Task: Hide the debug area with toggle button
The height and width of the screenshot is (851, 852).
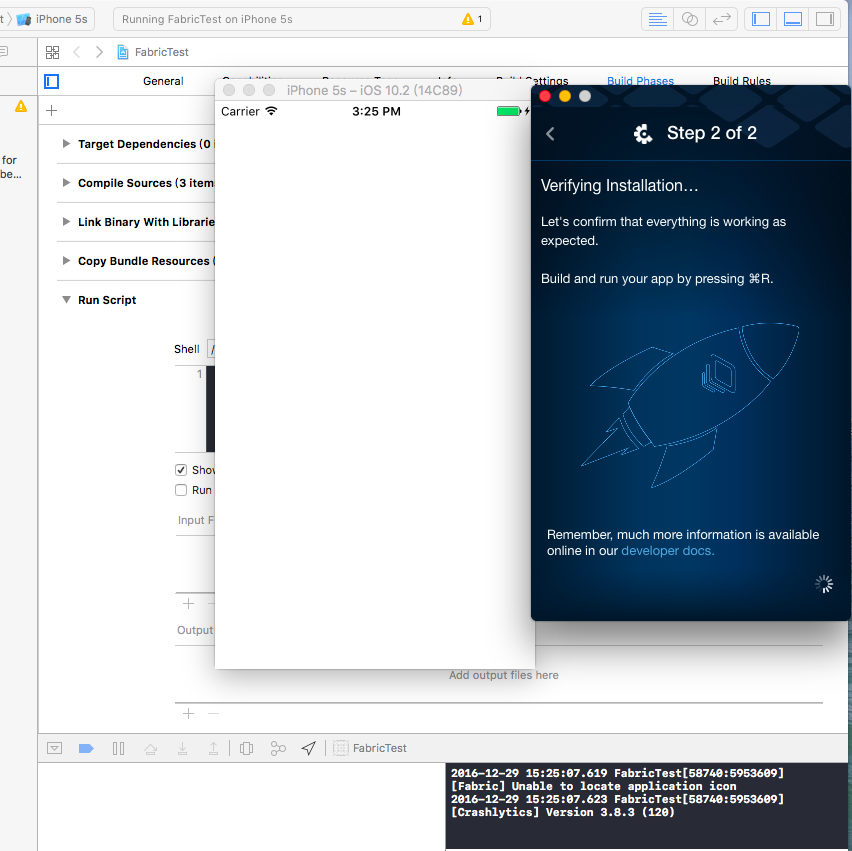Action: click(x=55, y=748)
